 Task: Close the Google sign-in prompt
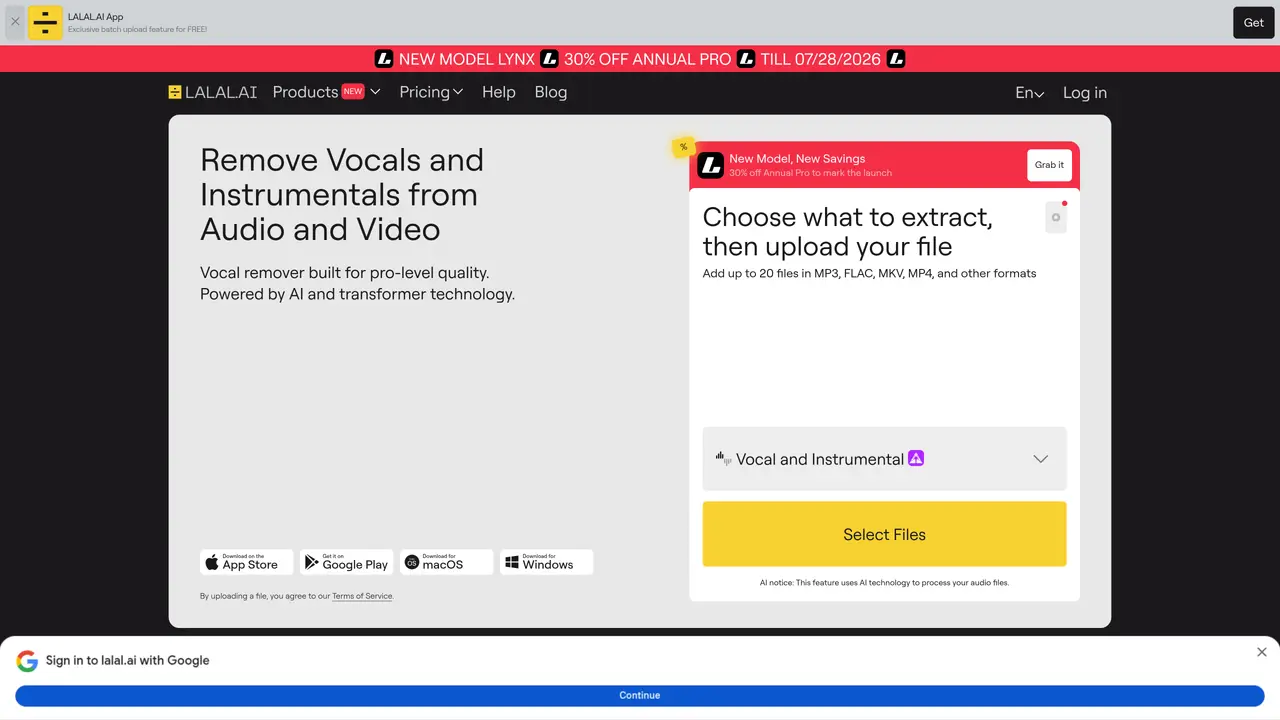[1262, 652]
